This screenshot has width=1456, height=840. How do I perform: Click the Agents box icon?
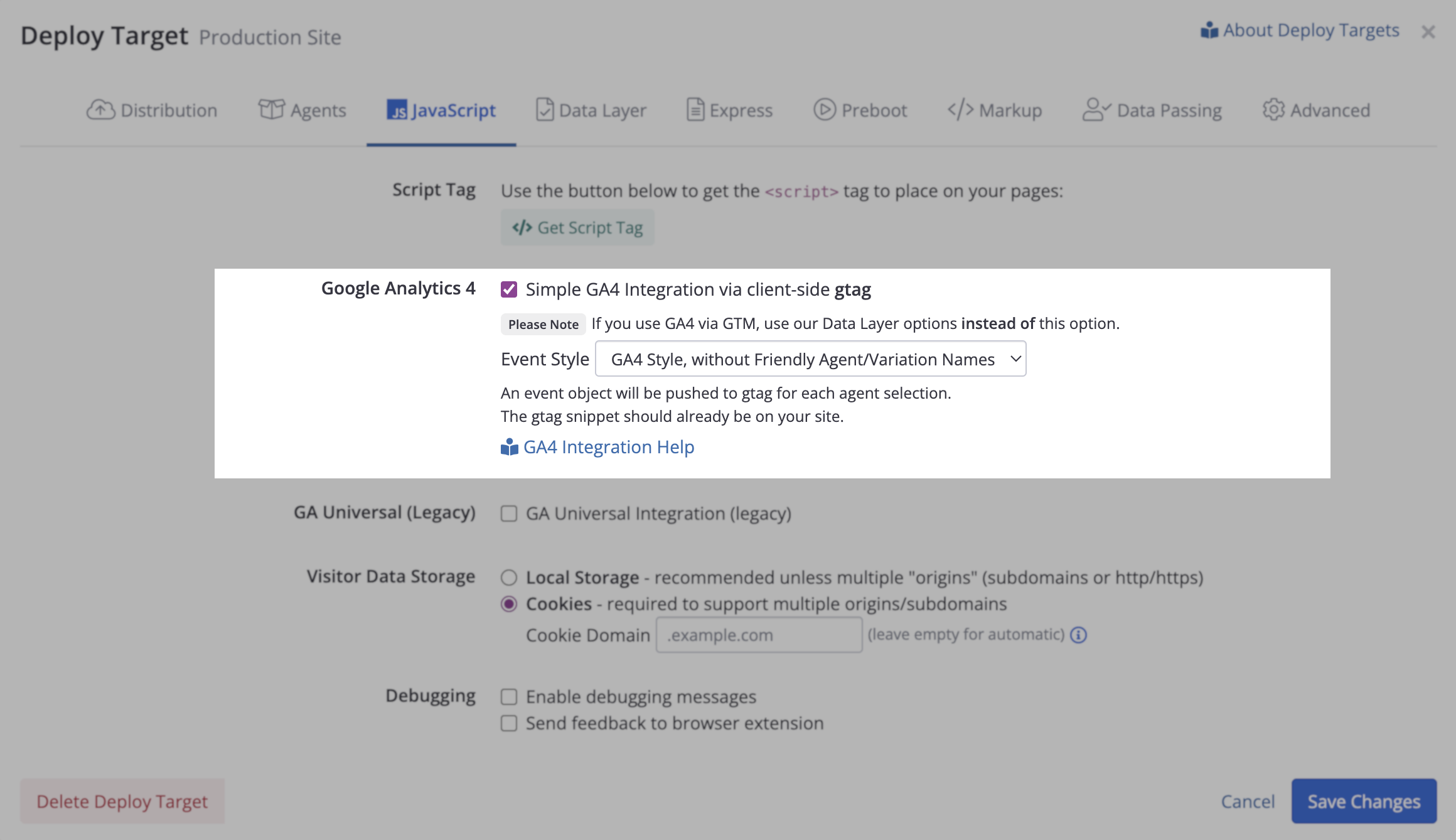[x=271, y=109]
